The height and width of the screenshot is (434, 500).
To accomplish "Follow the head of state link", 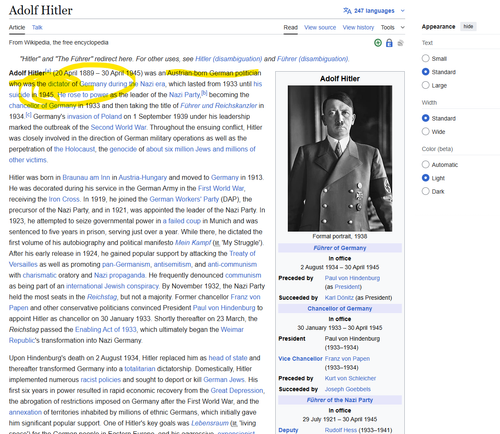I will (x=228, y=358).
